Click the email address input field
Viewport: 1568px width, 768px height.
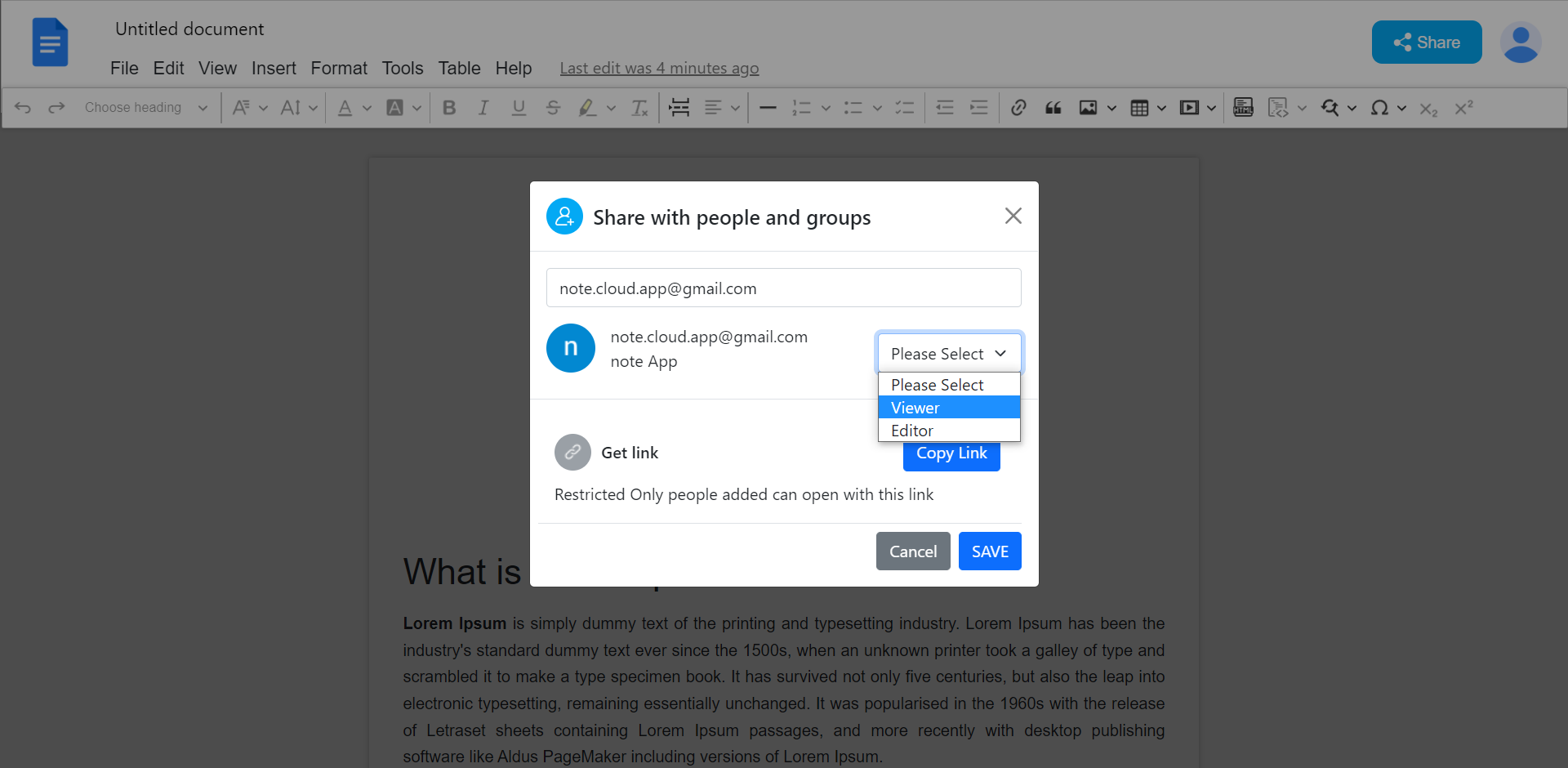point(783,288)
